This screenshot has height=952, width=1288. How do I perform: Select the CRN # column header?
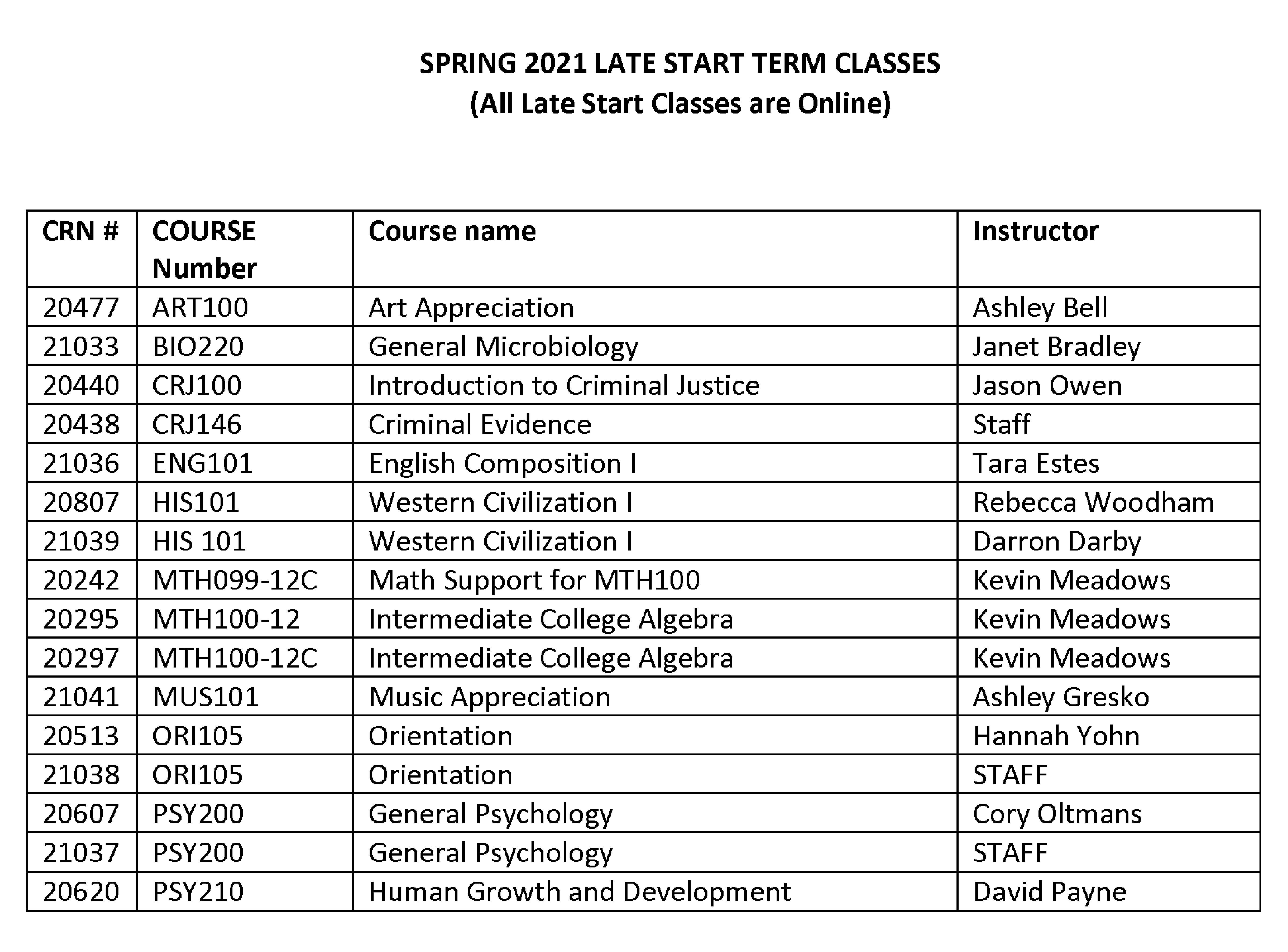click(x=80, y=231)
